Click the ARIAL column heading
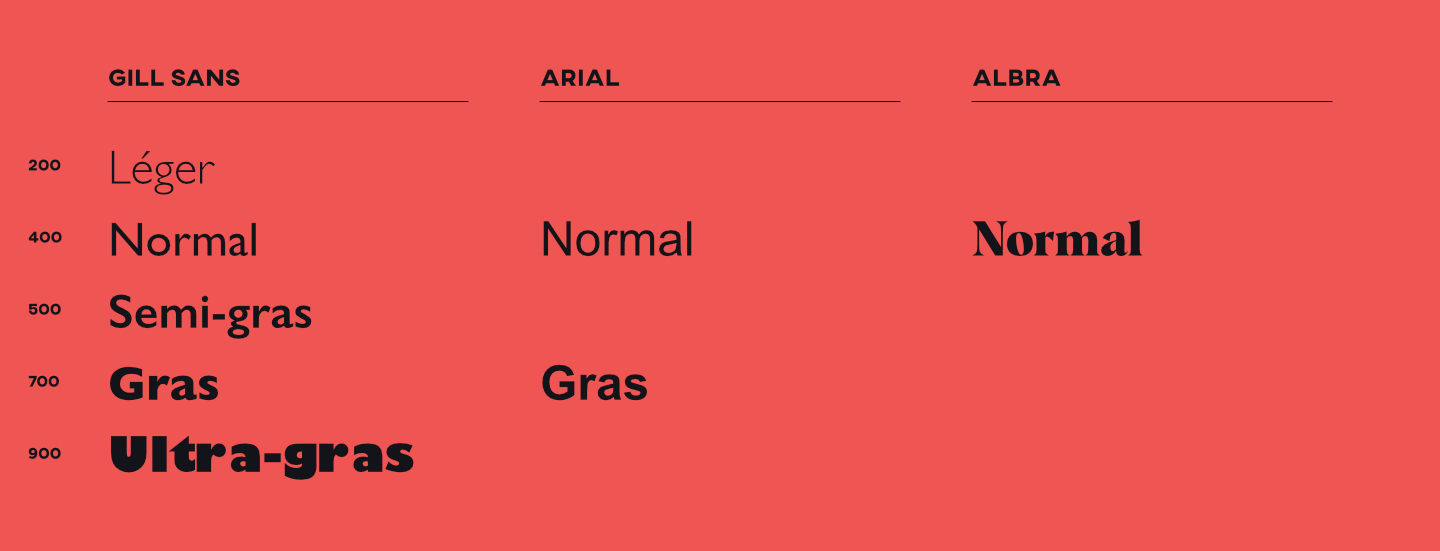Screen dimensions: 1440x551 coord(580,78)
